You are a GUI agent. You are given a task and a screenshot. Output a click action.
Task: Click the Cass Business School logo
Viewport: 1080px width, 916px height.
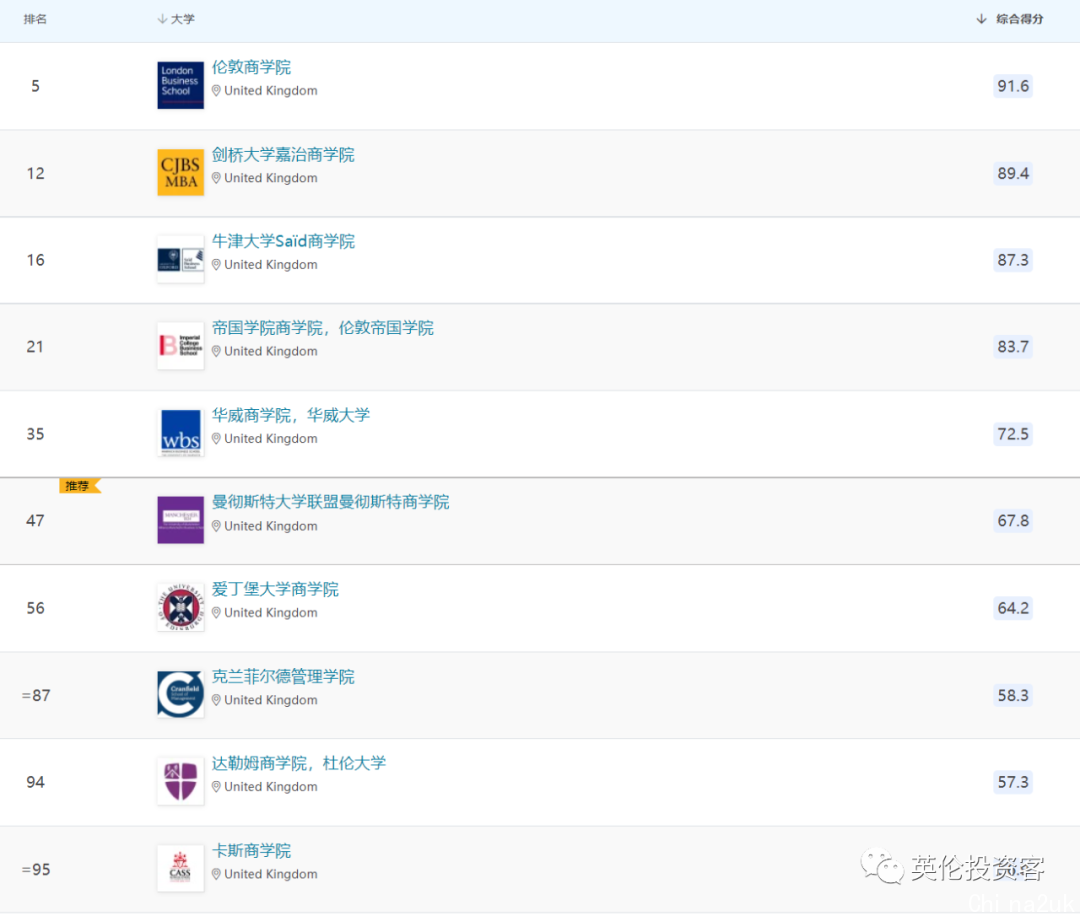point(180,868)
